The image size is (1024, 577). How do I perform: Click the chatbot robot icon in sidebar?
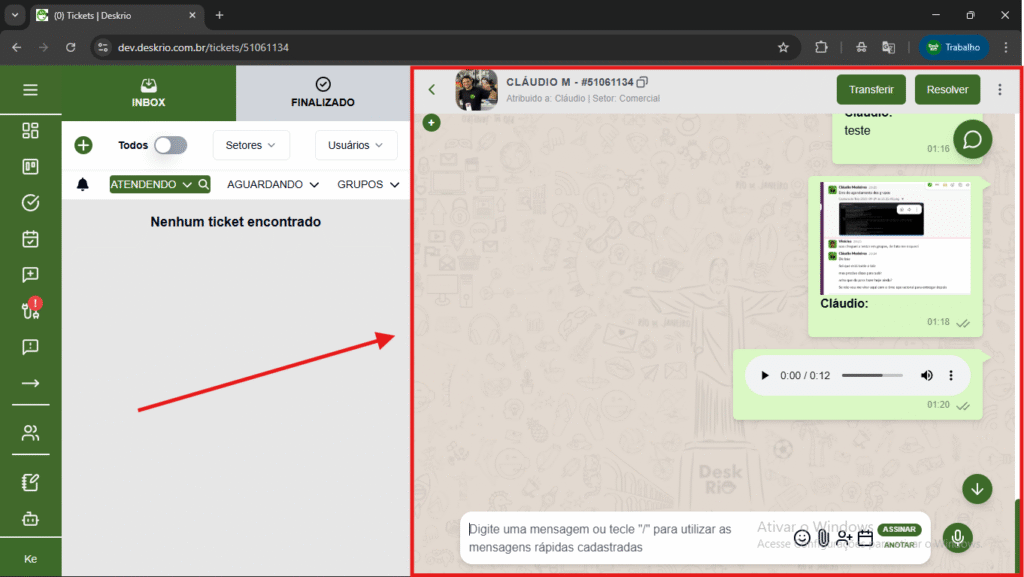(30, 519)
